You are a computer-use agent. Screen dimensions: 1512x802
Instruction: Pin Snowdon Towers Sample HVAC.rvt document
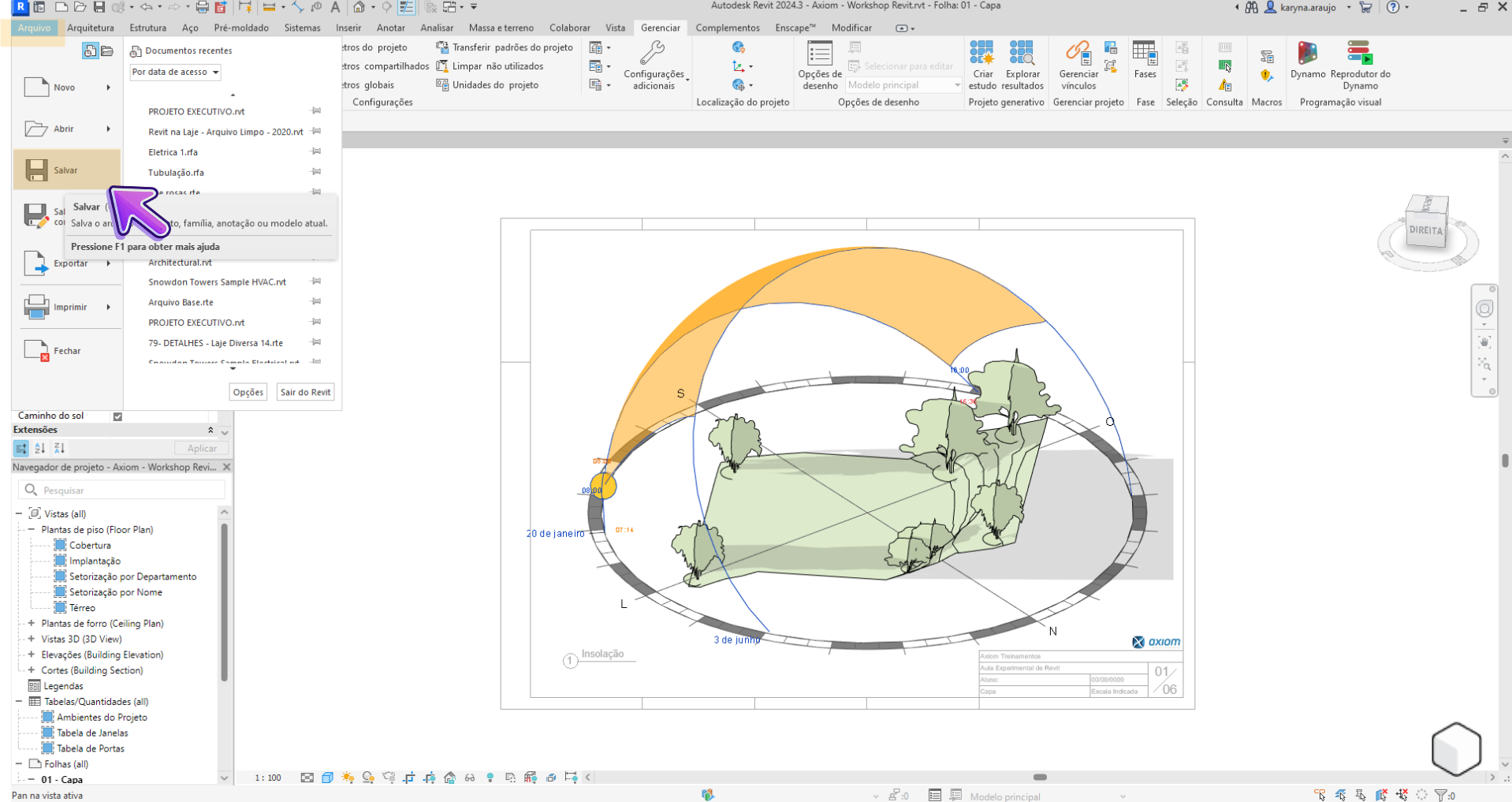point(316,282)
